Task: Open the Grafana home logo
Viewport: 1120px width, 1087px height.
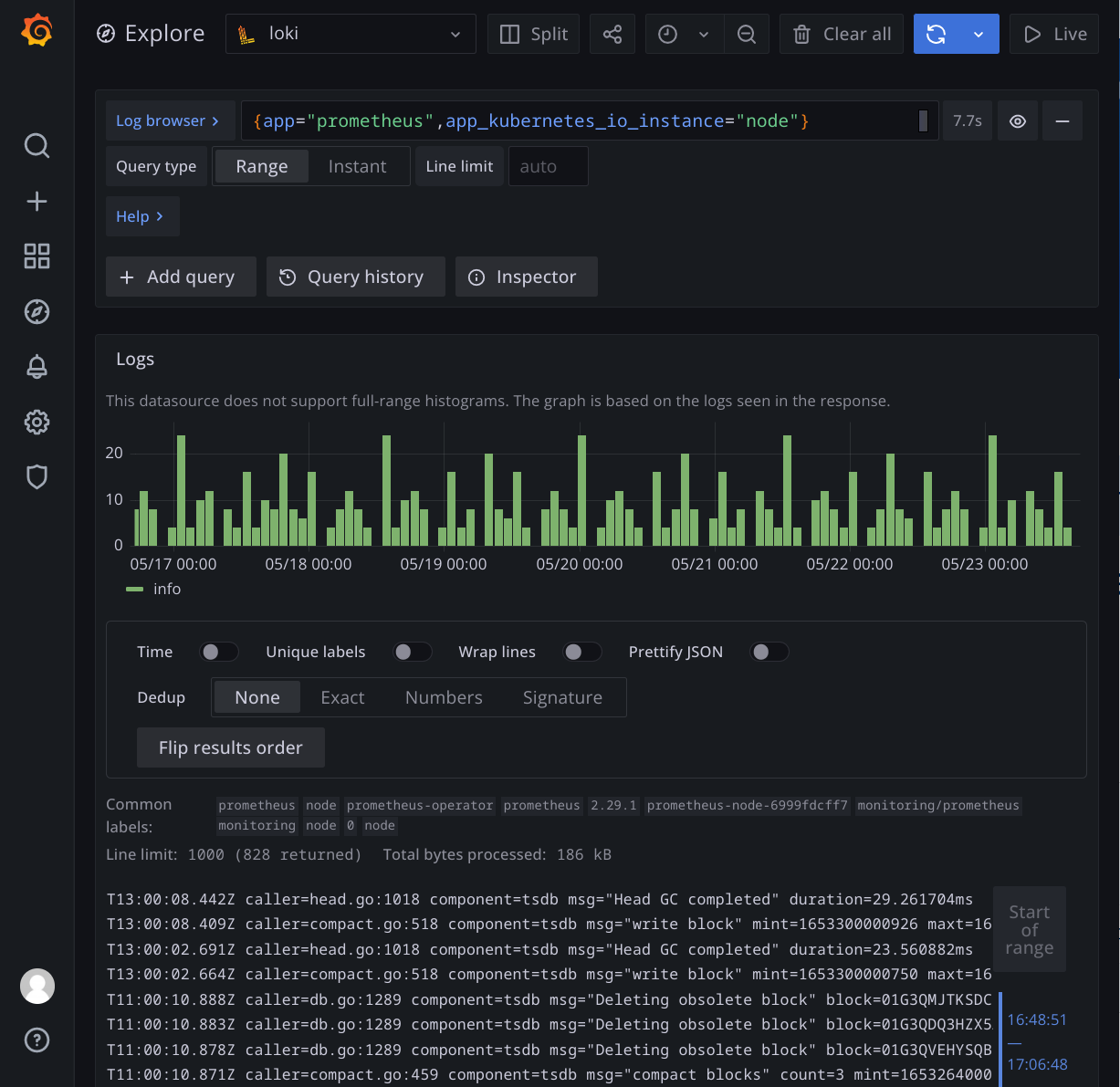Action: click(x=37, y=31)
